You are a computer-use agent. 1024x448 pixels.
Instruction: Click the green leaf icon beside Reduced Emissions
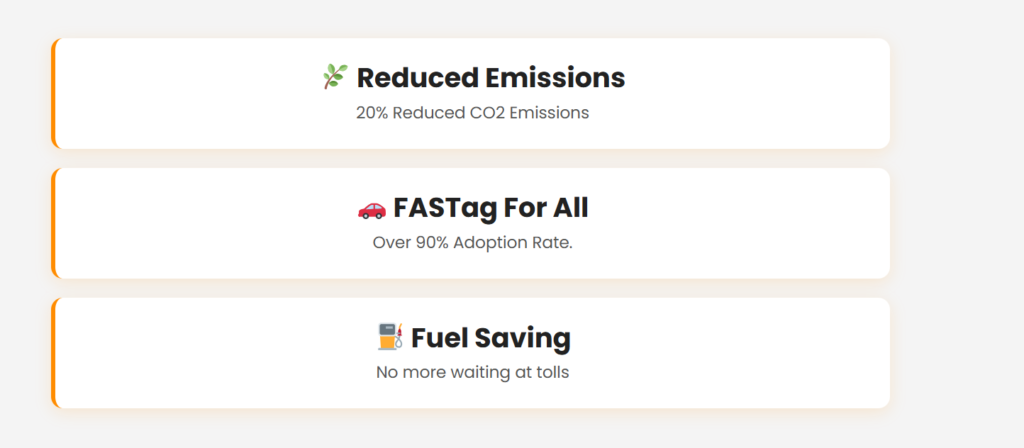click(x=334, y=77)
